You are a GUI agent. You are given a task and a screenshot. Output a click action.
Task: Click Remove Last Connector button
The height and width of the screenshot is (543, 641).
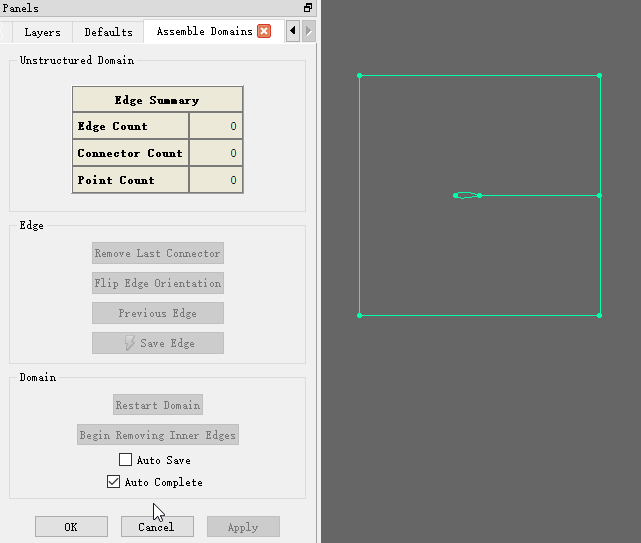pos(158,253)
